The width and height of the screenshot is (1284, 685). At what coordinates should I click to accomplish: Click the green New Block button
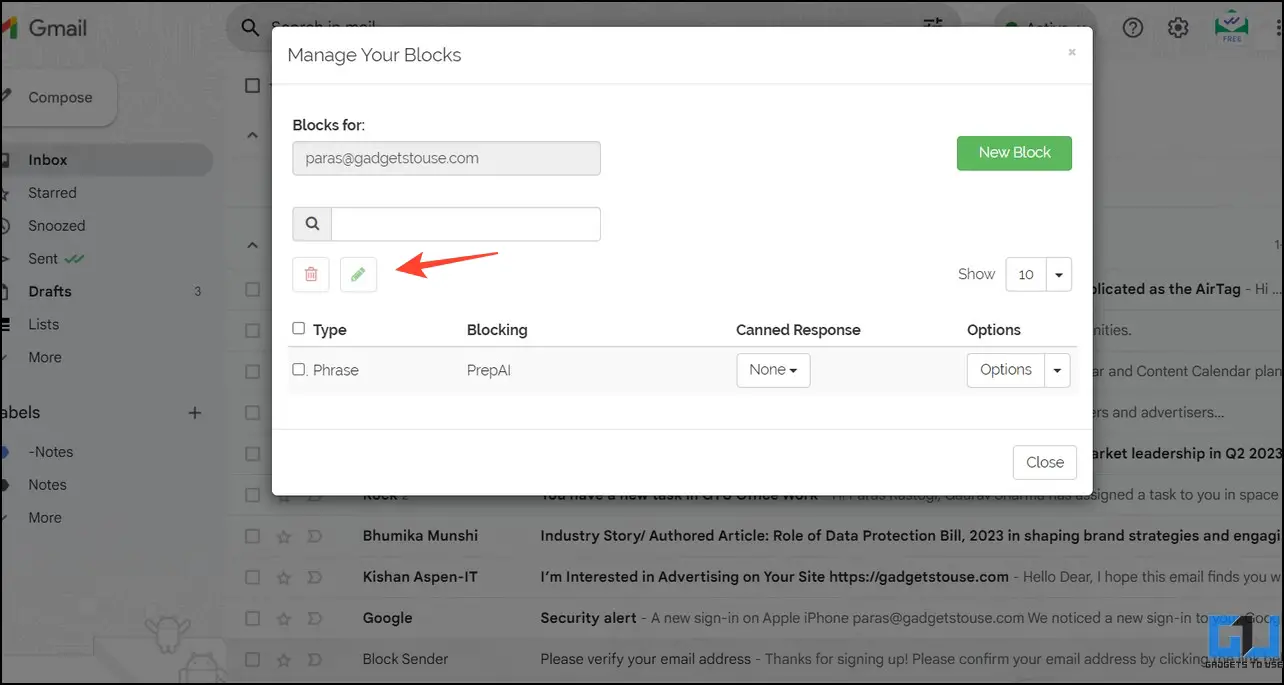click(x=1014, y=153)
